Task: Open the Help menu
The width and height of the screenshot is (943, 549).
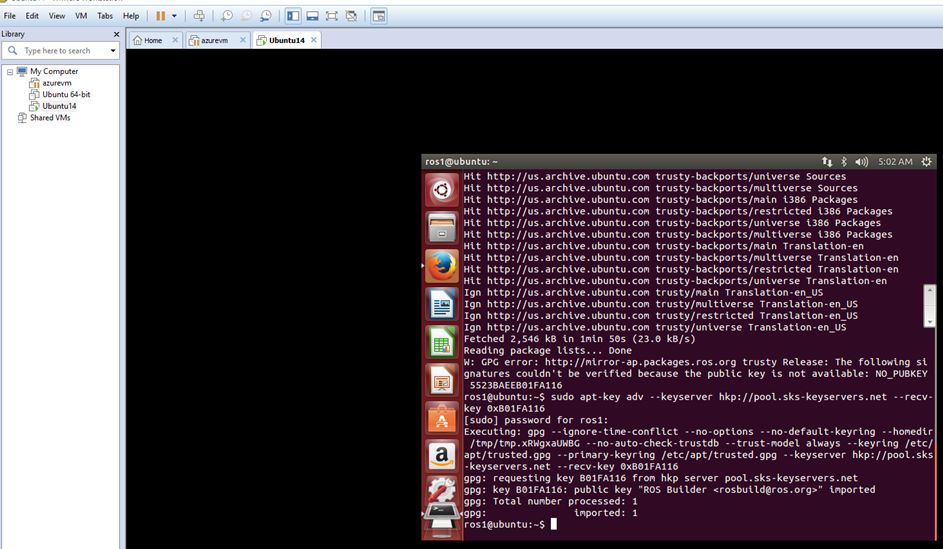Action: coord(131,16)
